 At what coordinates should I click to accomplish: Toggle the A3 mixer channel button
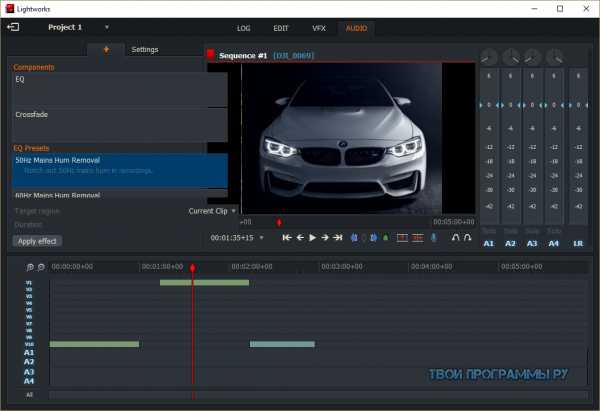click(533, 243)
